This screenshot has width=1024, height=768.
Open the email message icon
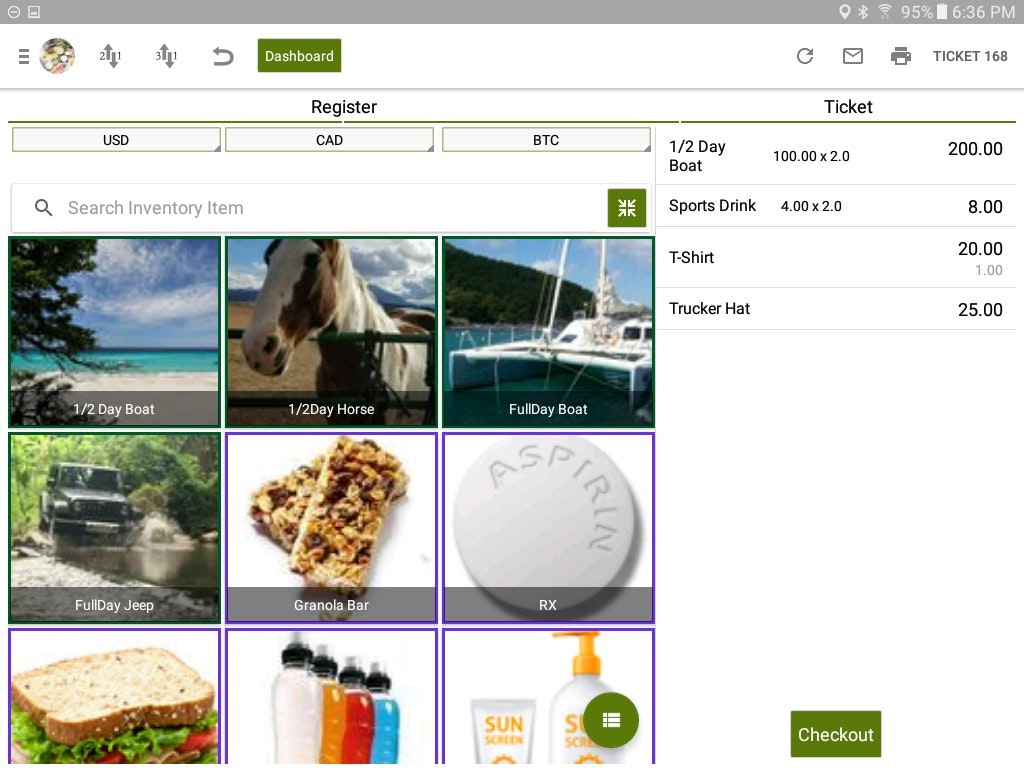click(853, 56)
